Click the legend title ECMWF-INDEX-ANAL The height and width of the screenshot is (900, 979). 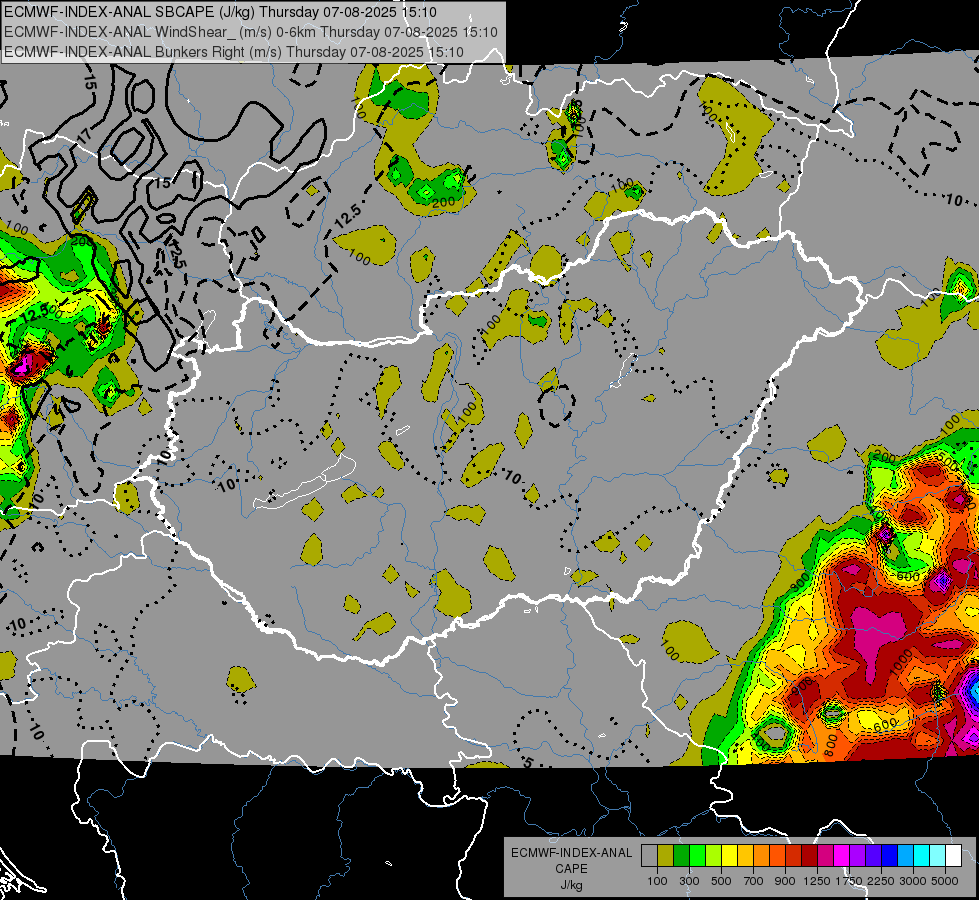(x=572, y=853)
